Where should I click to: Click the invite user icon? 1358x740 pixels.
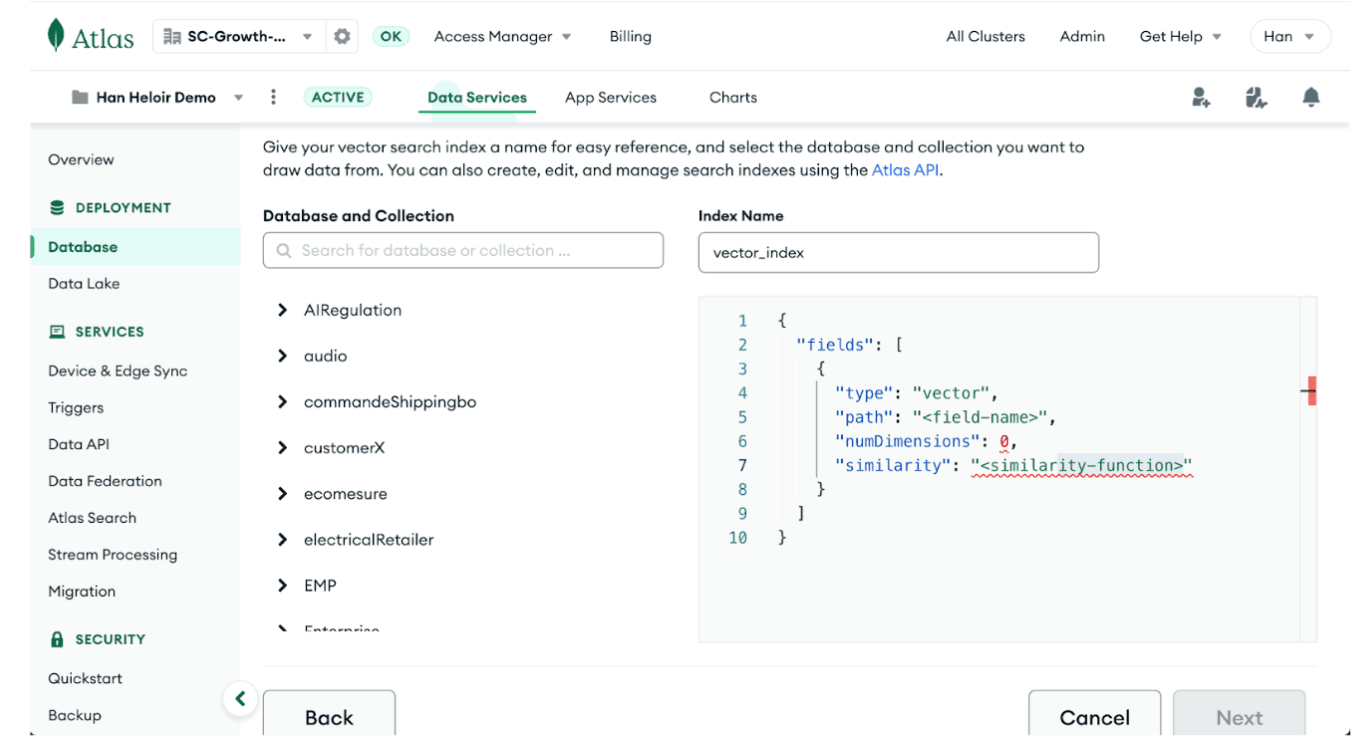[1201, 97]
